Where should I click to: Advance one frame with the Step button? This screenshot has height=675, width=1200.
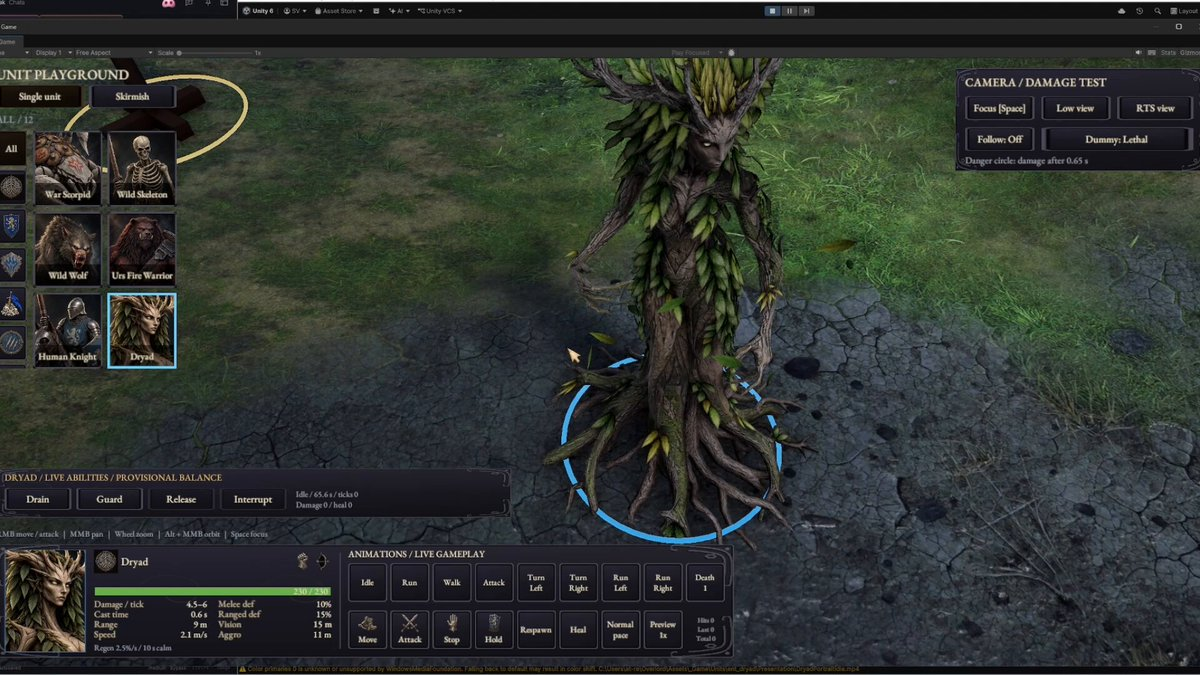click(x=806, y=11)
